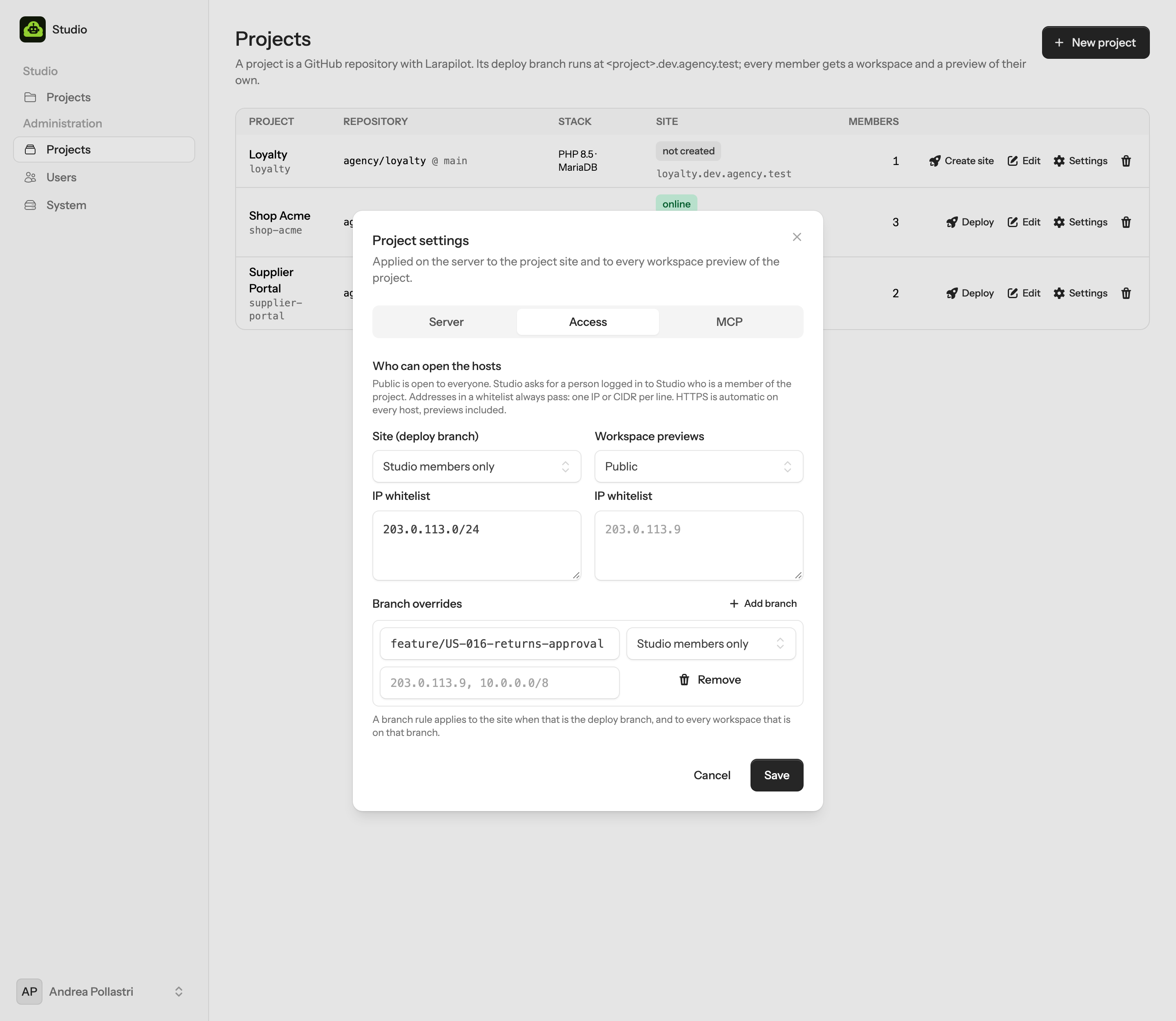
Task: Open the branch override access dropdown
Action: click(x=710, y=644)
